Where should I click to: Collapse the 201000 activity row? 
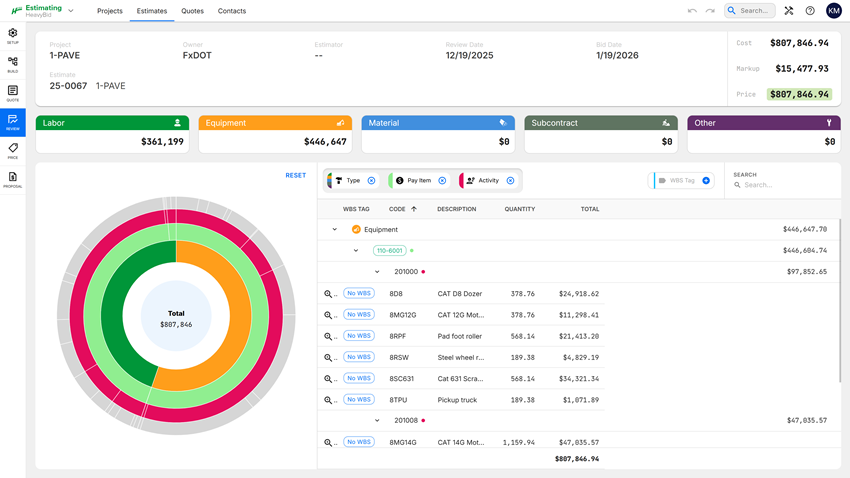[x=377, y=272]
